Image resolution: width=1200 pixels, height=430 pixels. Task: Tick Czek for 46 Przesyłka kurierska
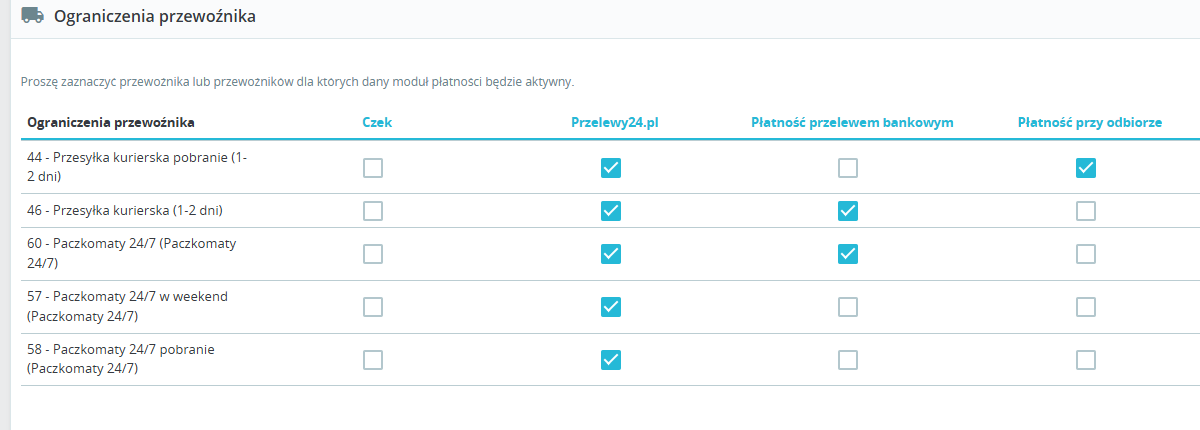[373, 211]
